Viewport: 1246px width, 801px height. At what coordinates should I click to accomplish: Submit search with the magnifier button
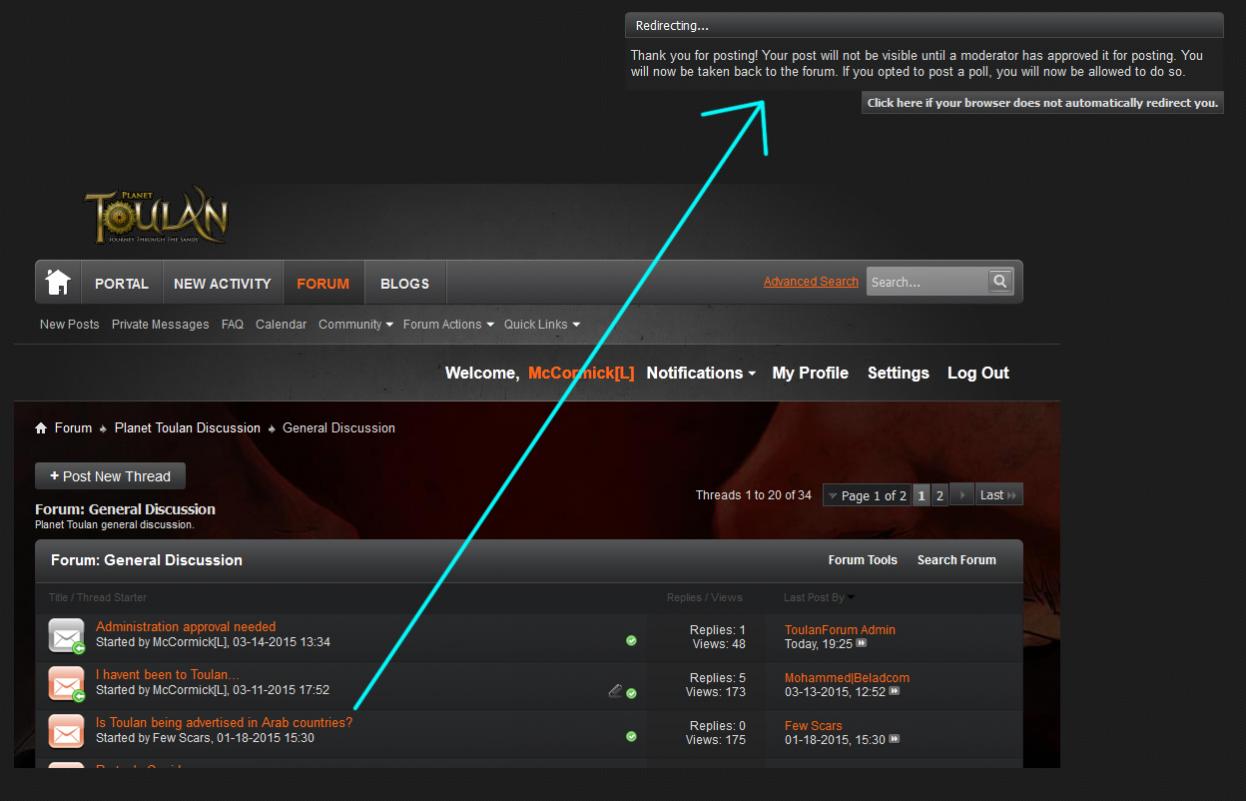1000,282
